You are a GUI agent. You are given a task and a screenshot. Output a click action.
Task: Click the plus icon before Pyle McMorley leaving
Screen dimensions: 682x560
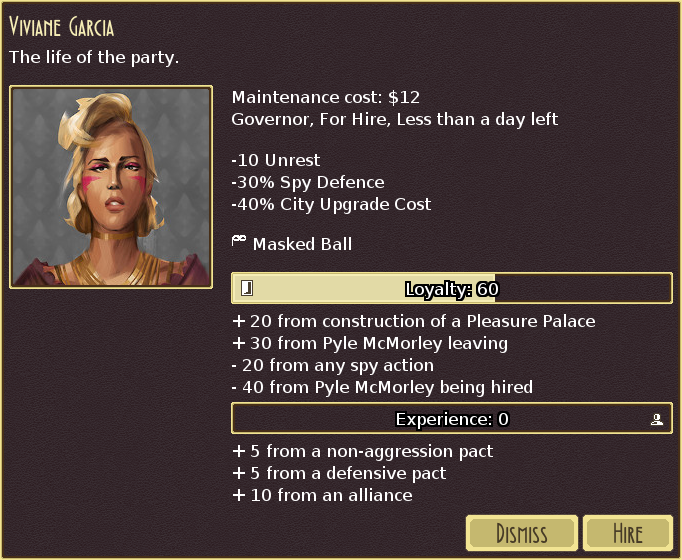(x=239, y=343)
